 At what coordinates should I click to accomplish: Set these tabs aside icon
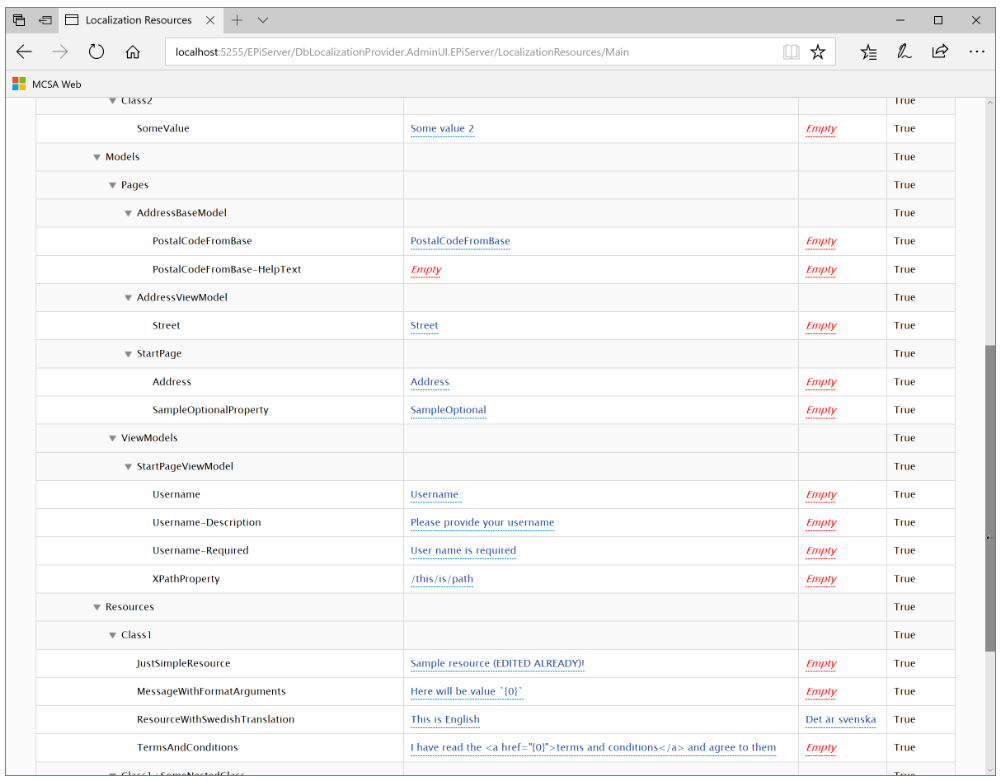45,20
